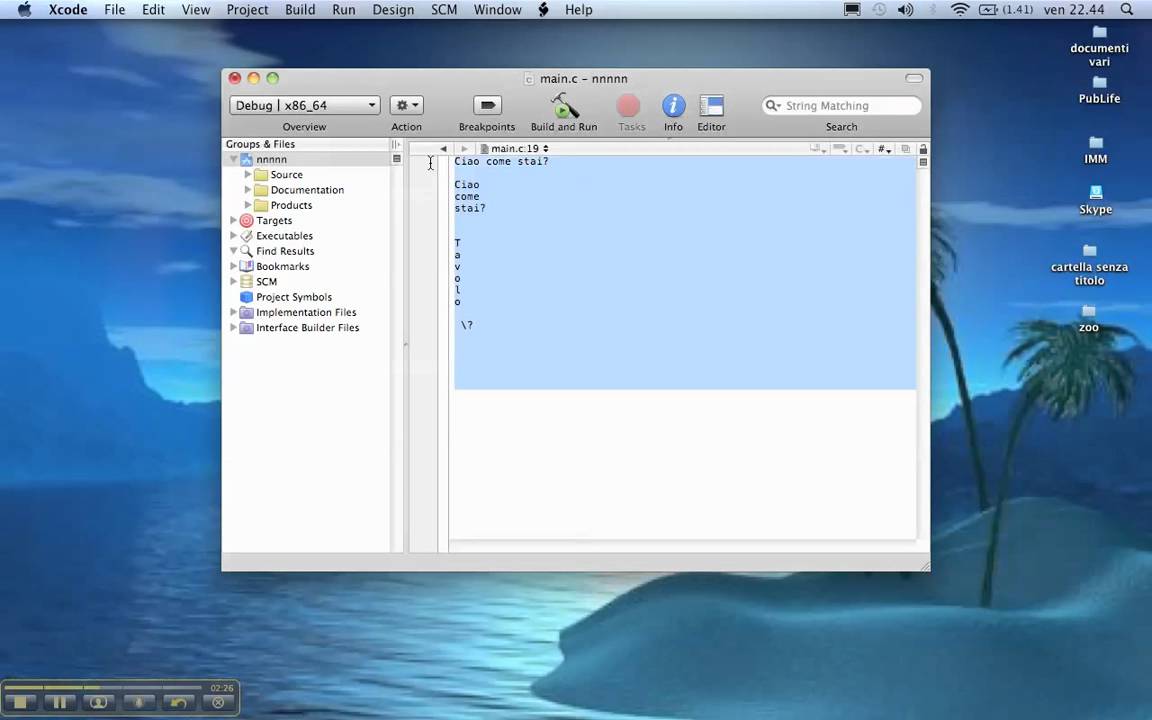Click the recorder undo restart arrow button
The image size is (1152, 720).
point(178,702)
